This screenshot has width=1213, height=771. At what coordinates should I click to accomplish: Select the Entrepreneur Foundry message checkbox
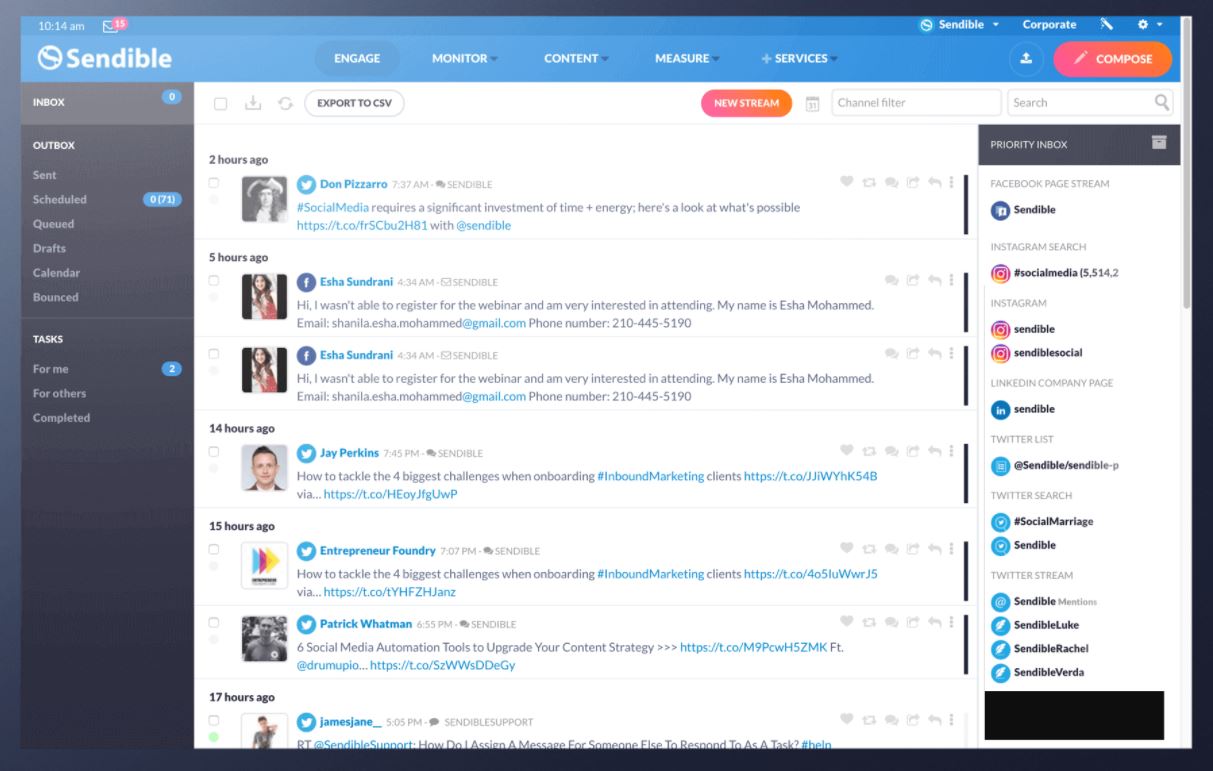point(214,549)
